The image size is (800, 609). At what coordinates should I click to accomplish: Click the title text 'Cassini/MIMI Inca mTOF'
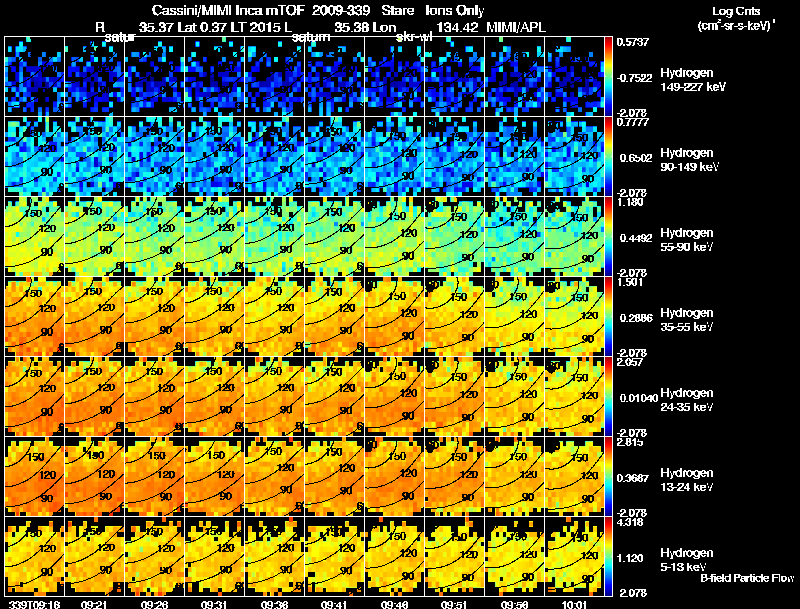pyautogui.click(x=228, y=10)
